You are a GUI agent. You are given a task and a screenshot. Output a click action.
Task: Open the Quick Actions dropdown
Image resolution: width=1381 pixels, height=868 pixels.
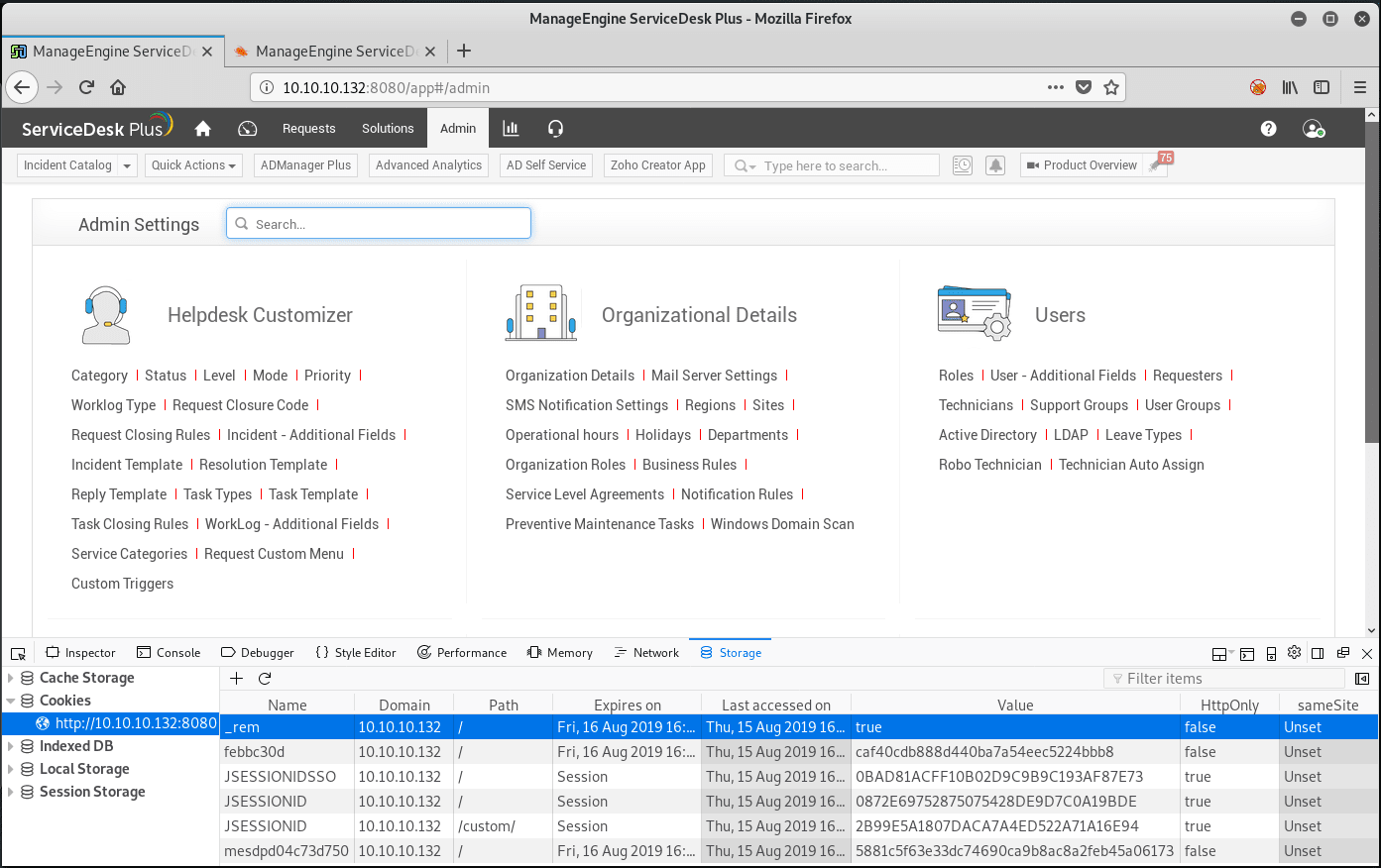(193, 165)
